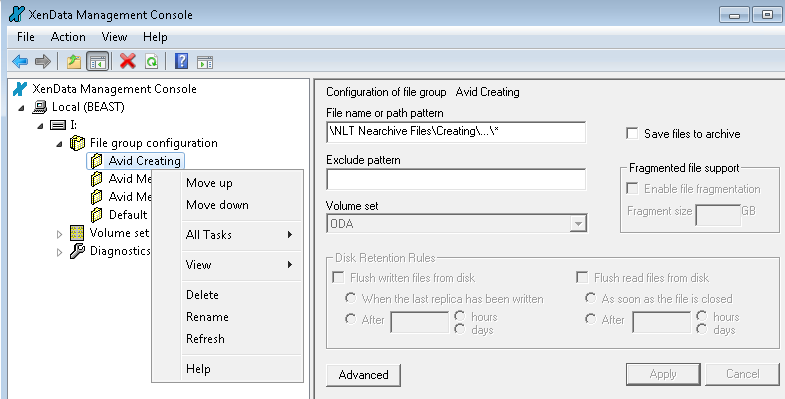Click the Up one level folder icon
785x399 pixels.
click(x=74, y=62)
